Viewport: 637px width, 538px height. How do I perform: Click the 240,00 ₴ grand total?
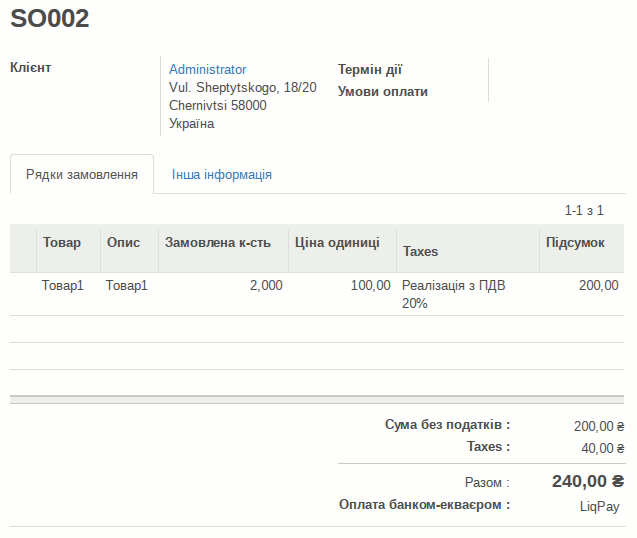(x=588, y=482)
